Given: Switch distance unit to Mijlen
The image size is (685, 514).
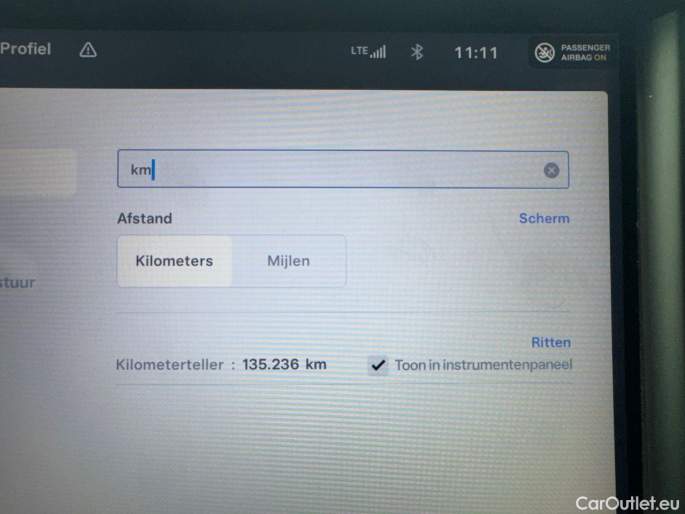Looking at the screenshot, I should click(x=288, y=261).
